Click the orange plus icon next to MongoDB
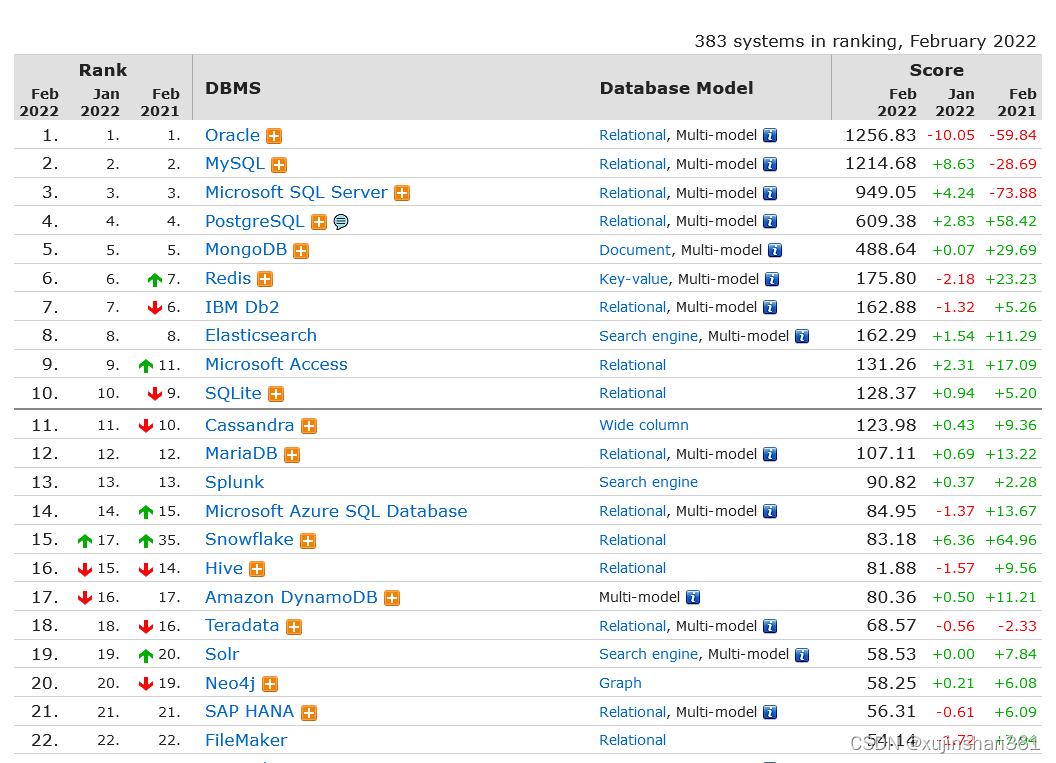The height and width of the screenshot is (763, 1056). pyautogui.click(x=301, y=251)
